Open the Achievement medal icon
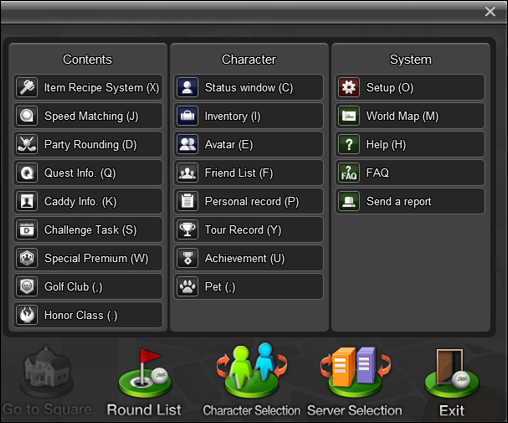The height and width of the screenshot is (423, 508). pyautogui.click(x=188, y=258)
